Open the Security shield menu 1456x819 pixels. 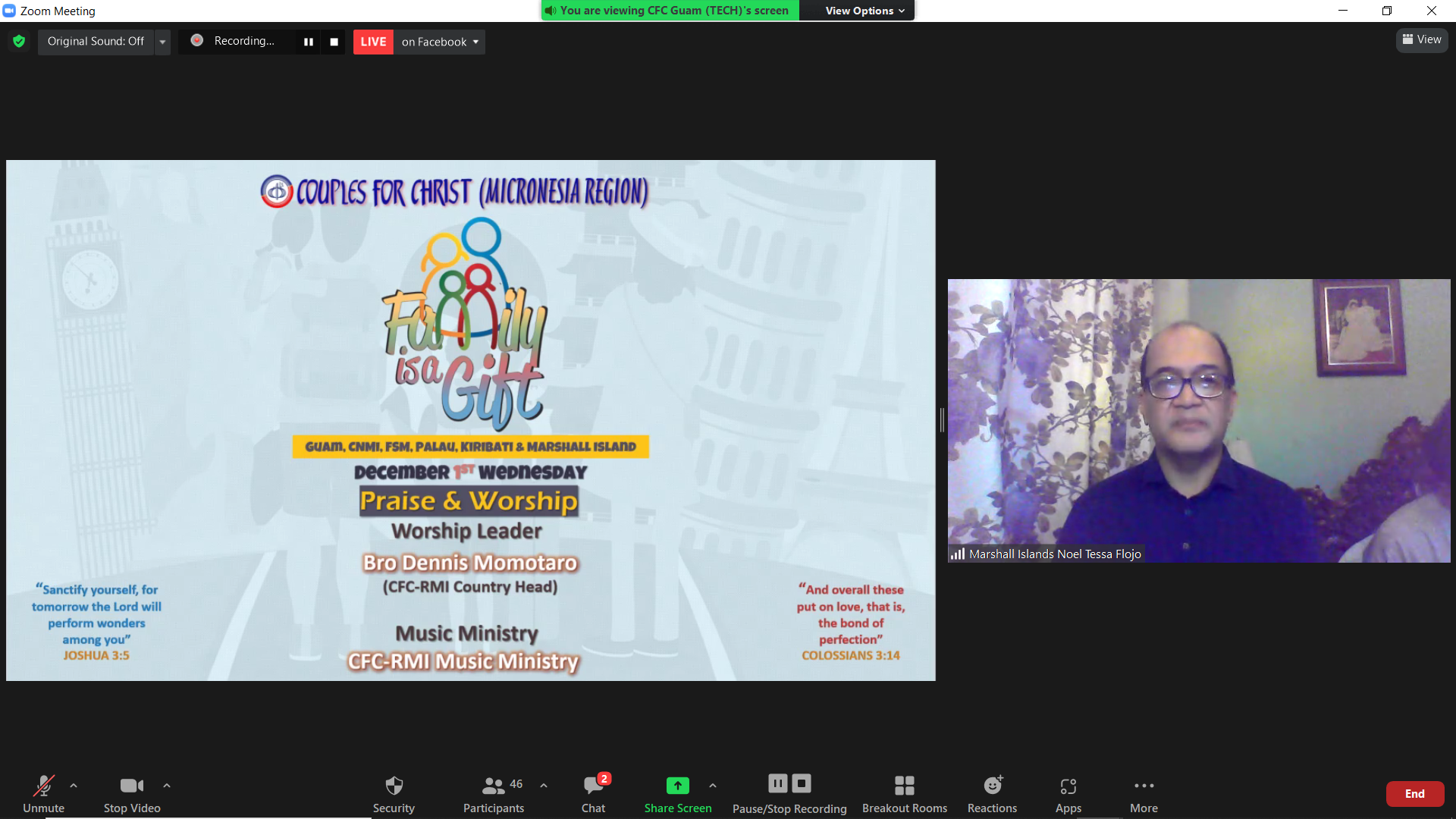[394, 793]
